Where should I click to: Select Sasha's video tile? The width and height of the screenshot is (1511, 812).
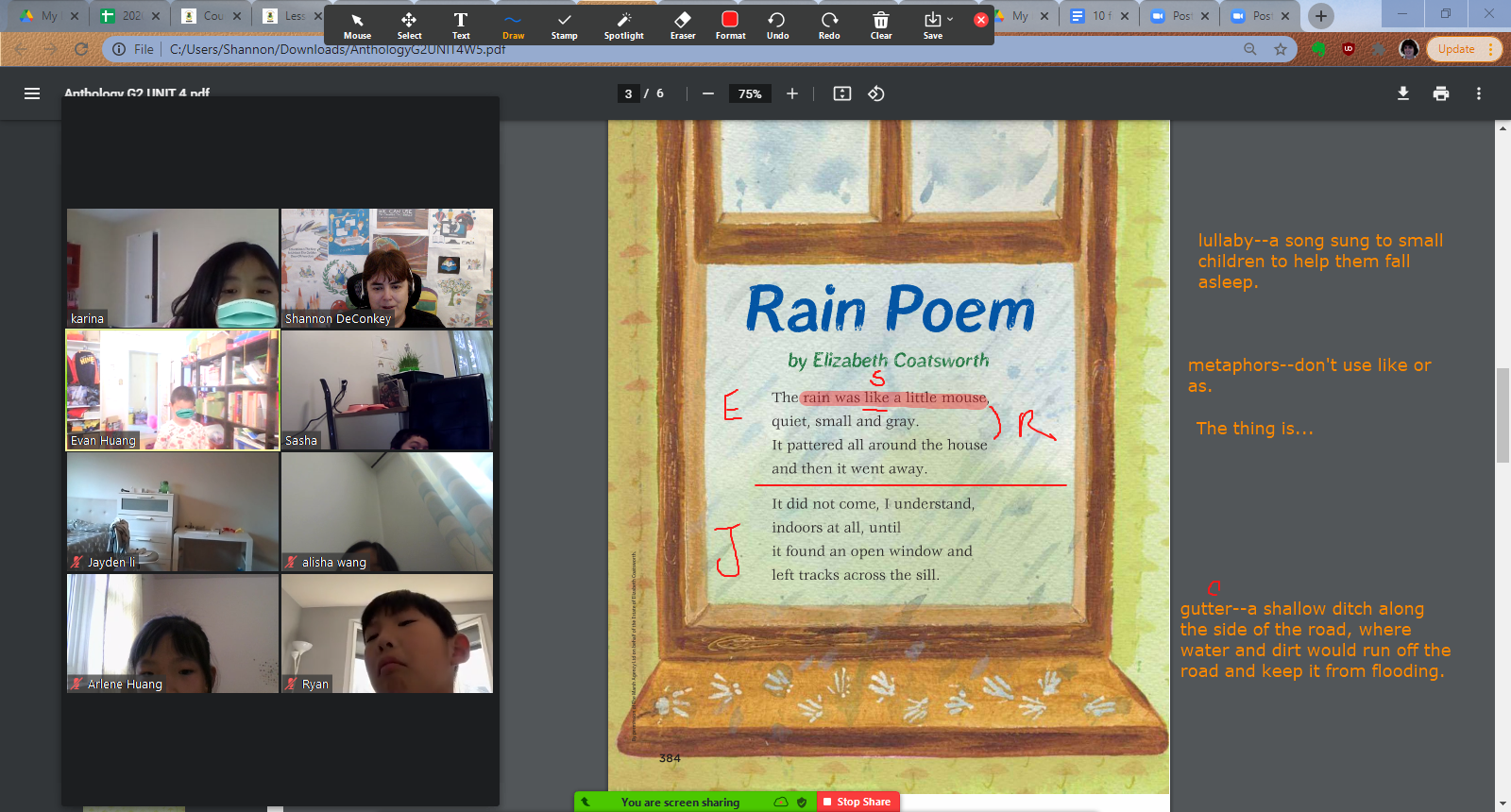click(387, 390)
